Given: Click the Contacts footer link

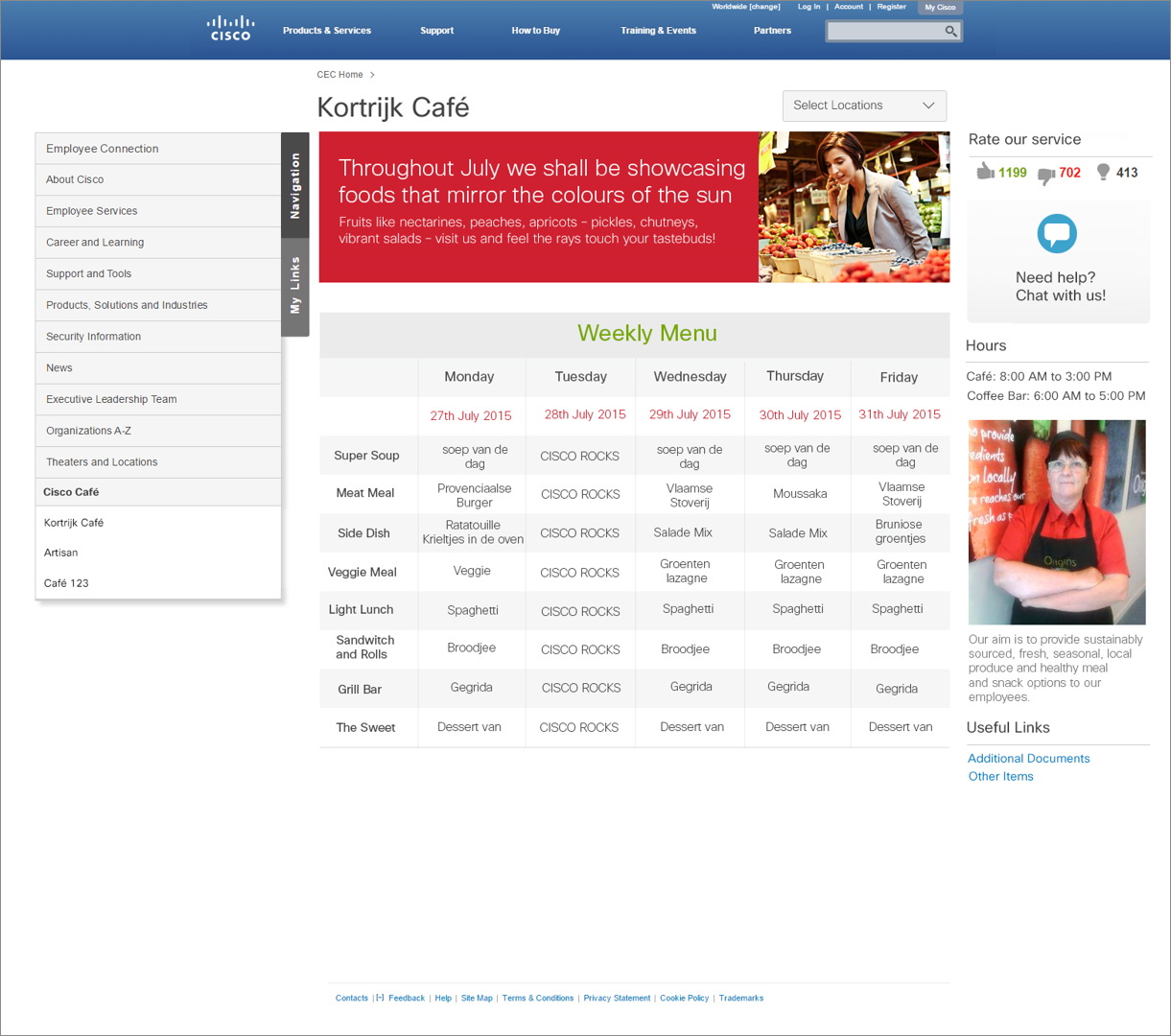Looking at the screenshot, I should click(352, 998).
